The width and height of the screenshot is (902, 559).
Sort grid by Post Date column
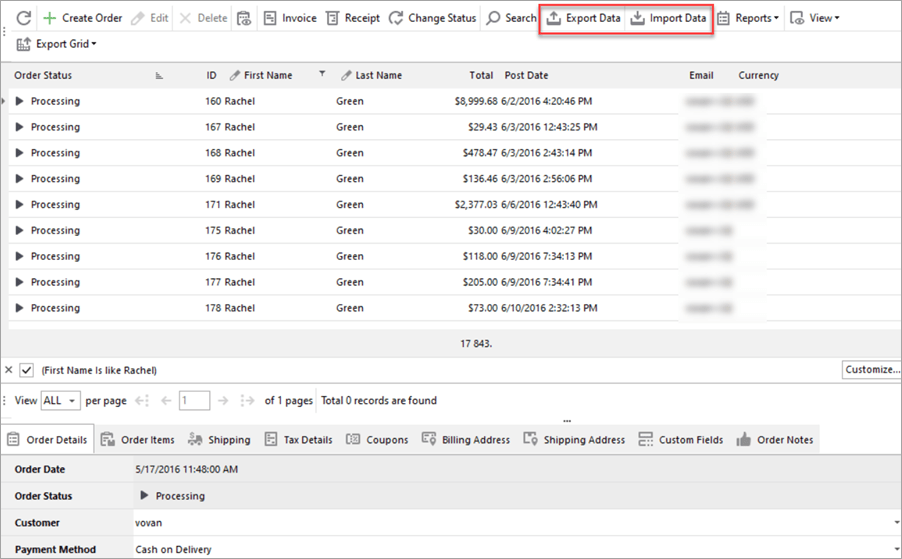coord(526,75)
